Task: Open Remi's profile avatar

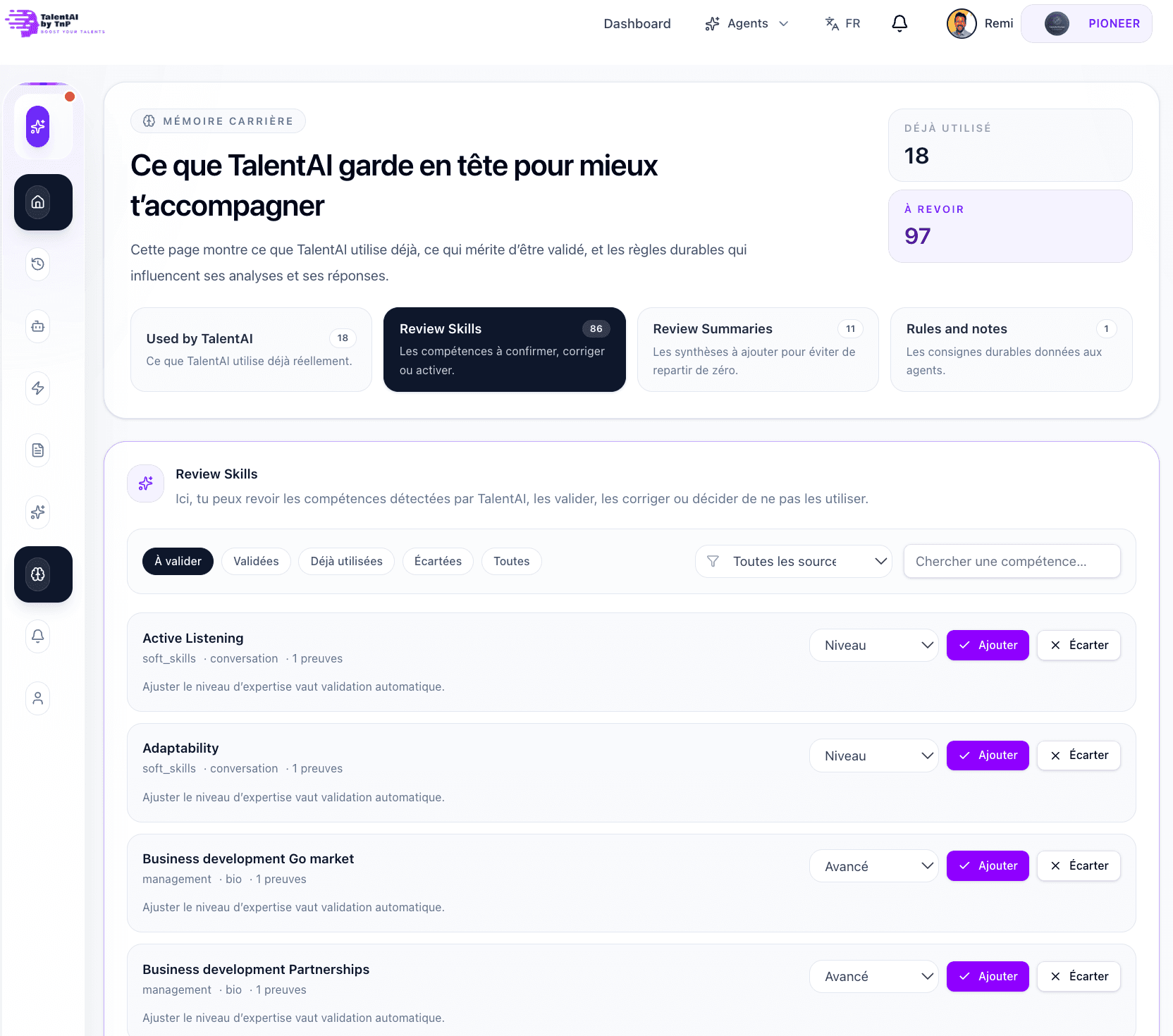Action: pyautogui.click(x=962, y=23)
